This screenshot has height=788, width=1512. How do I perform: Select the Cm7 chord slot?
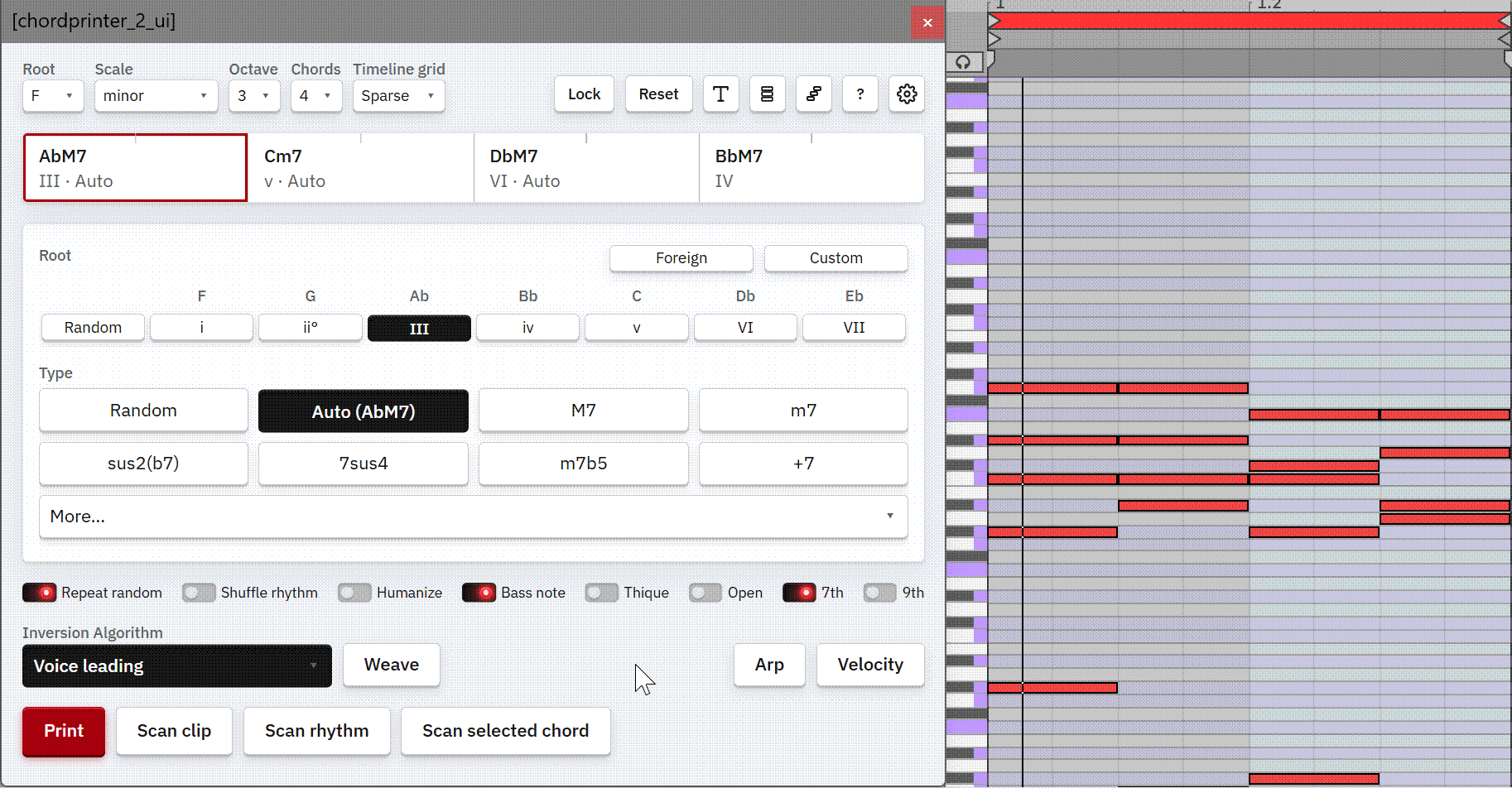[361, 168]
